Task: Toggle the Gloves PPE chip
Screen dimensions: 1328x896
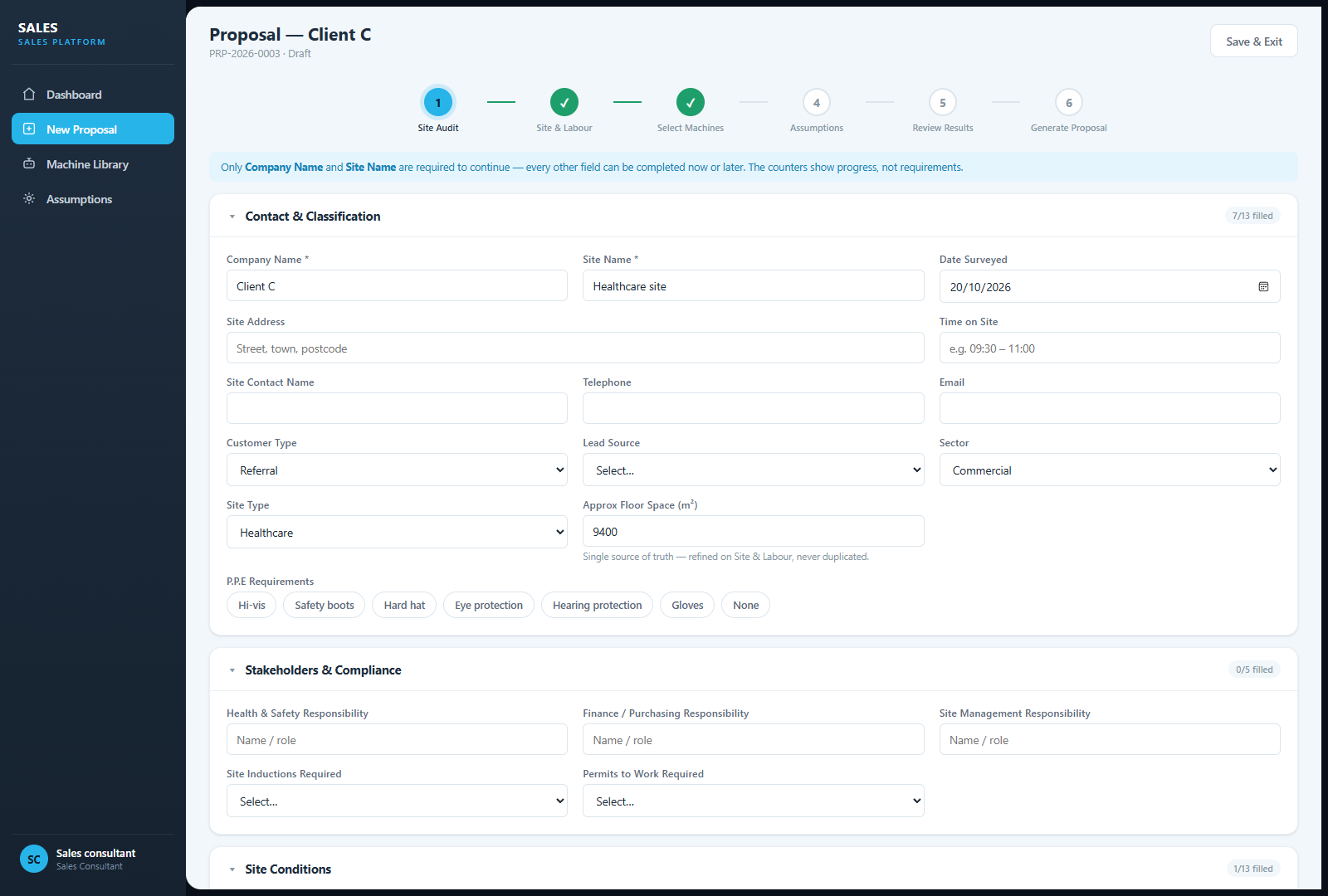Action: coord(687,606)
